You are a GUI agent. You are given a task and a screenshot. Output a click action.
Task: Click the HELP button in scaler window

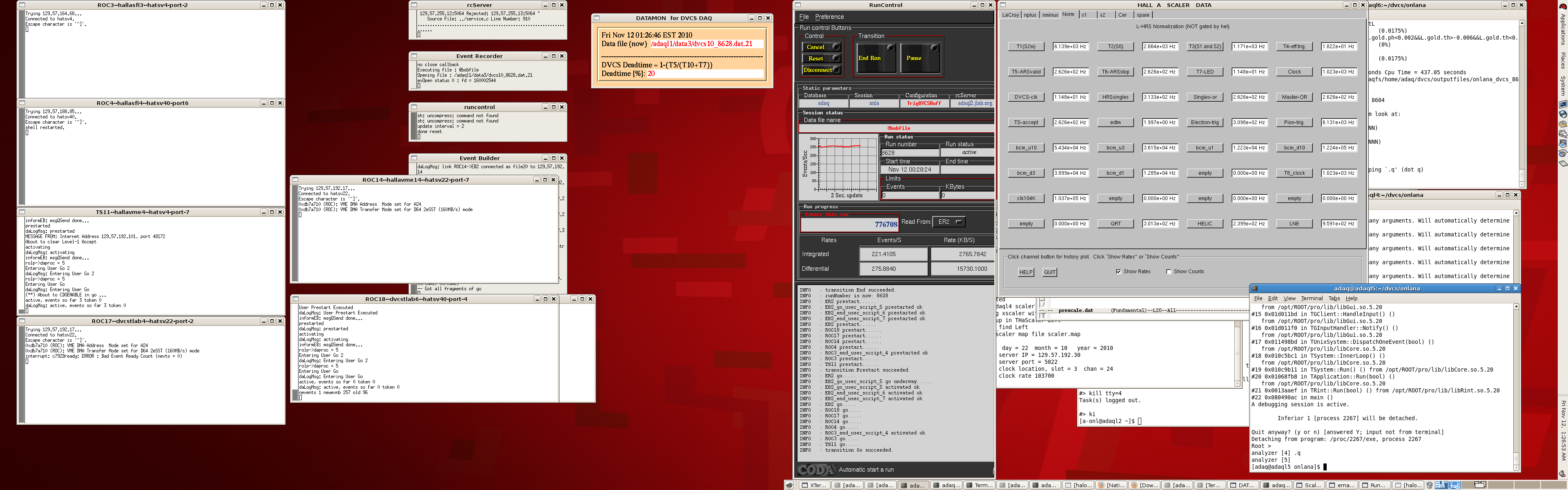tap(1026, 272)
